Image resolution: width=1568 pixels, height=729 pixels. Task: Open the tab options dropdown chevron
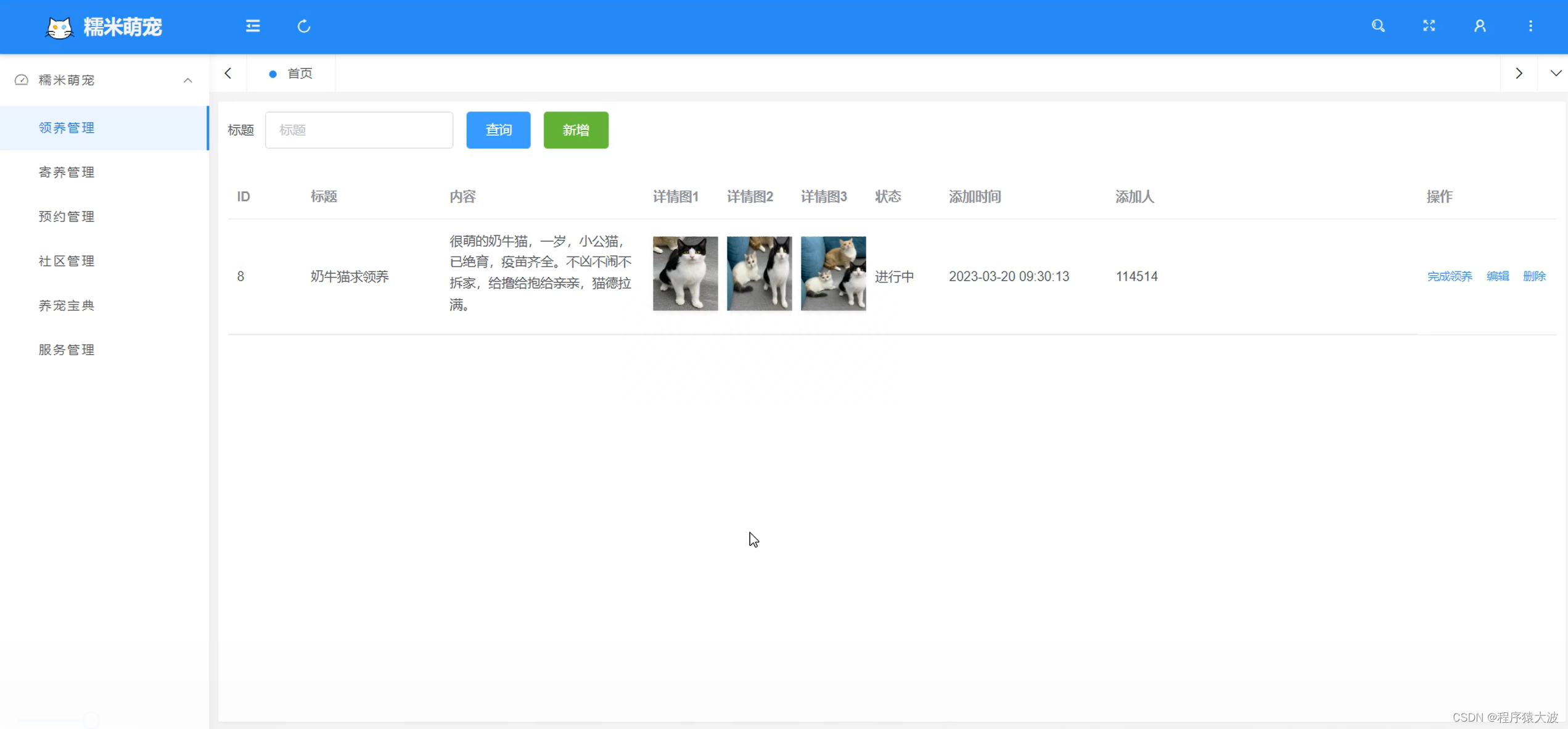[1556, 73]
